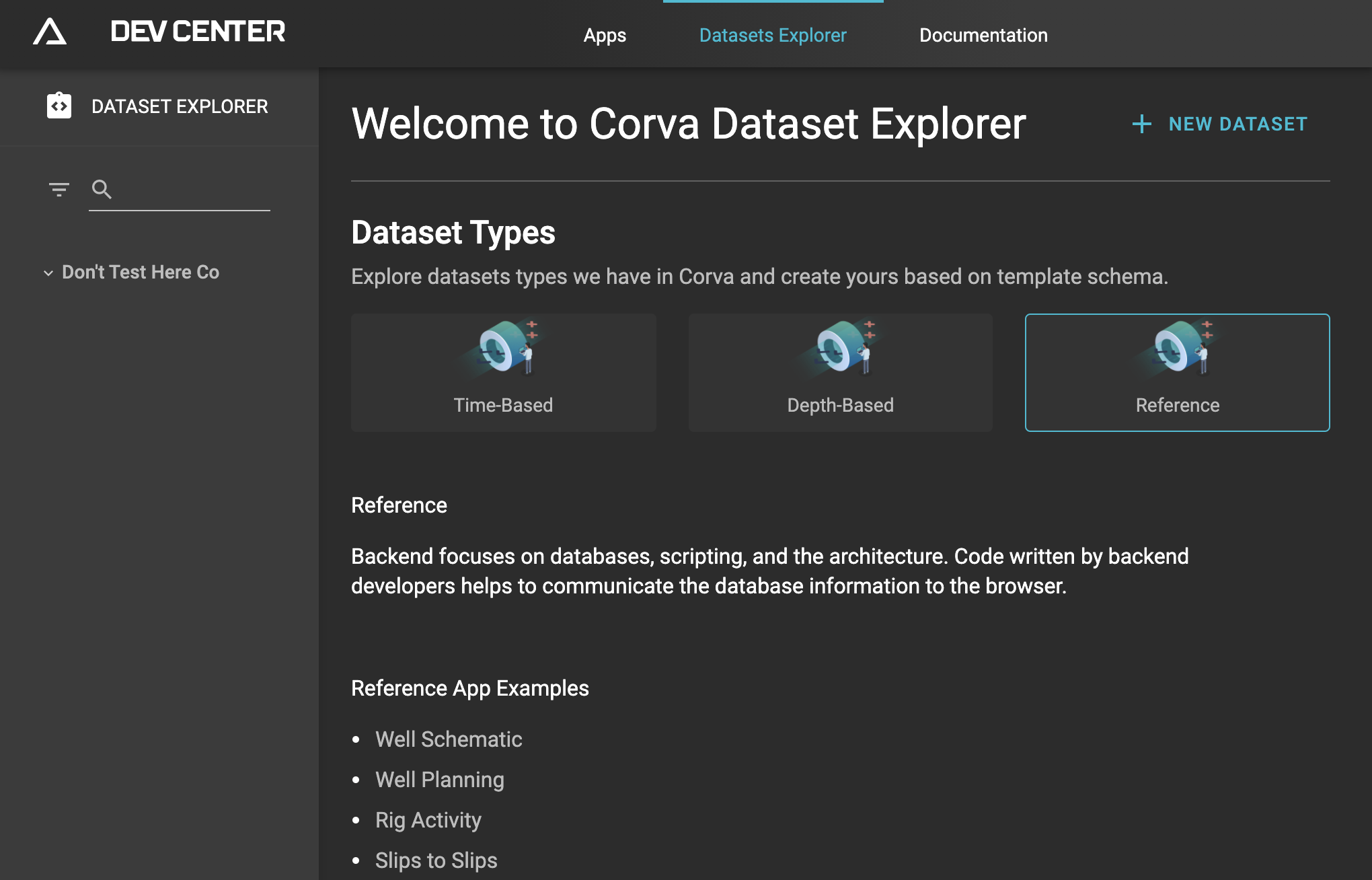Collapse the Don't Test Here Co chevron

48,273
